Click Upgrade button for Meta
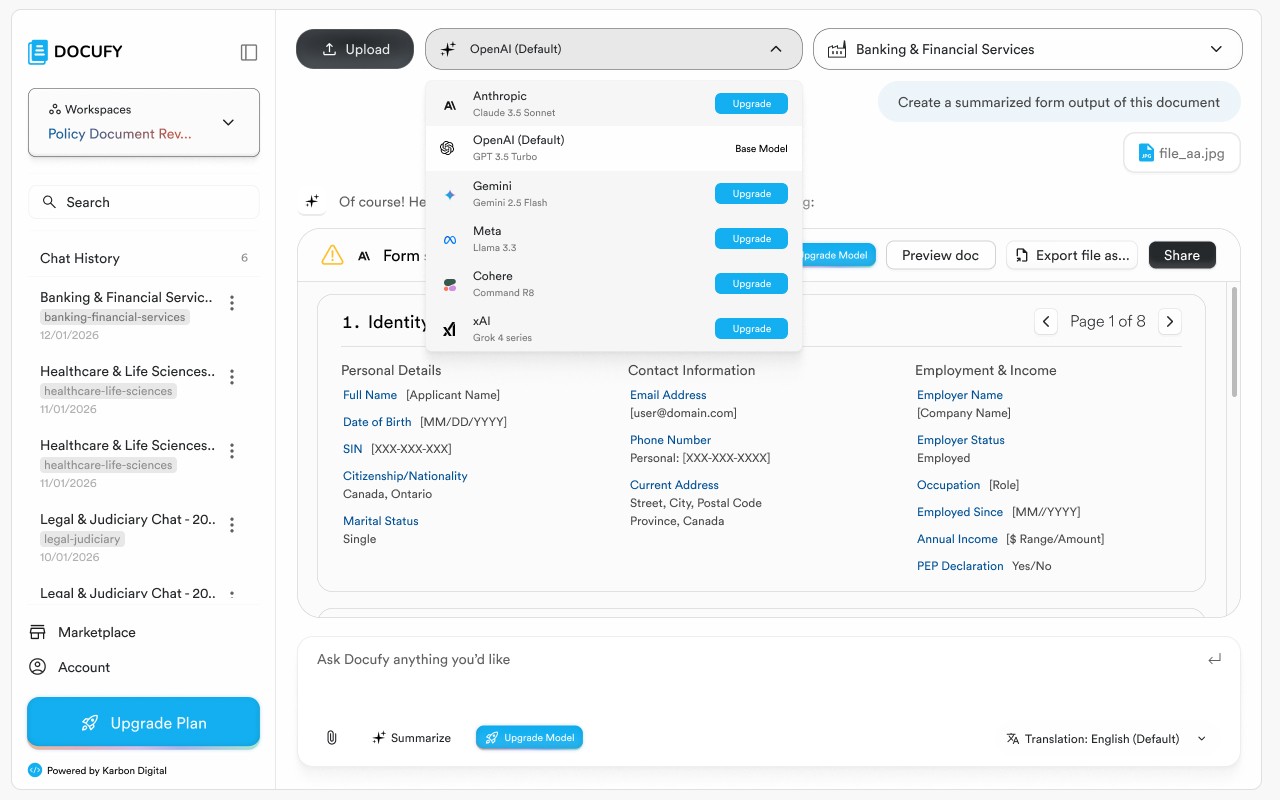Screen dimensions: 1280x800 point(751,239)
